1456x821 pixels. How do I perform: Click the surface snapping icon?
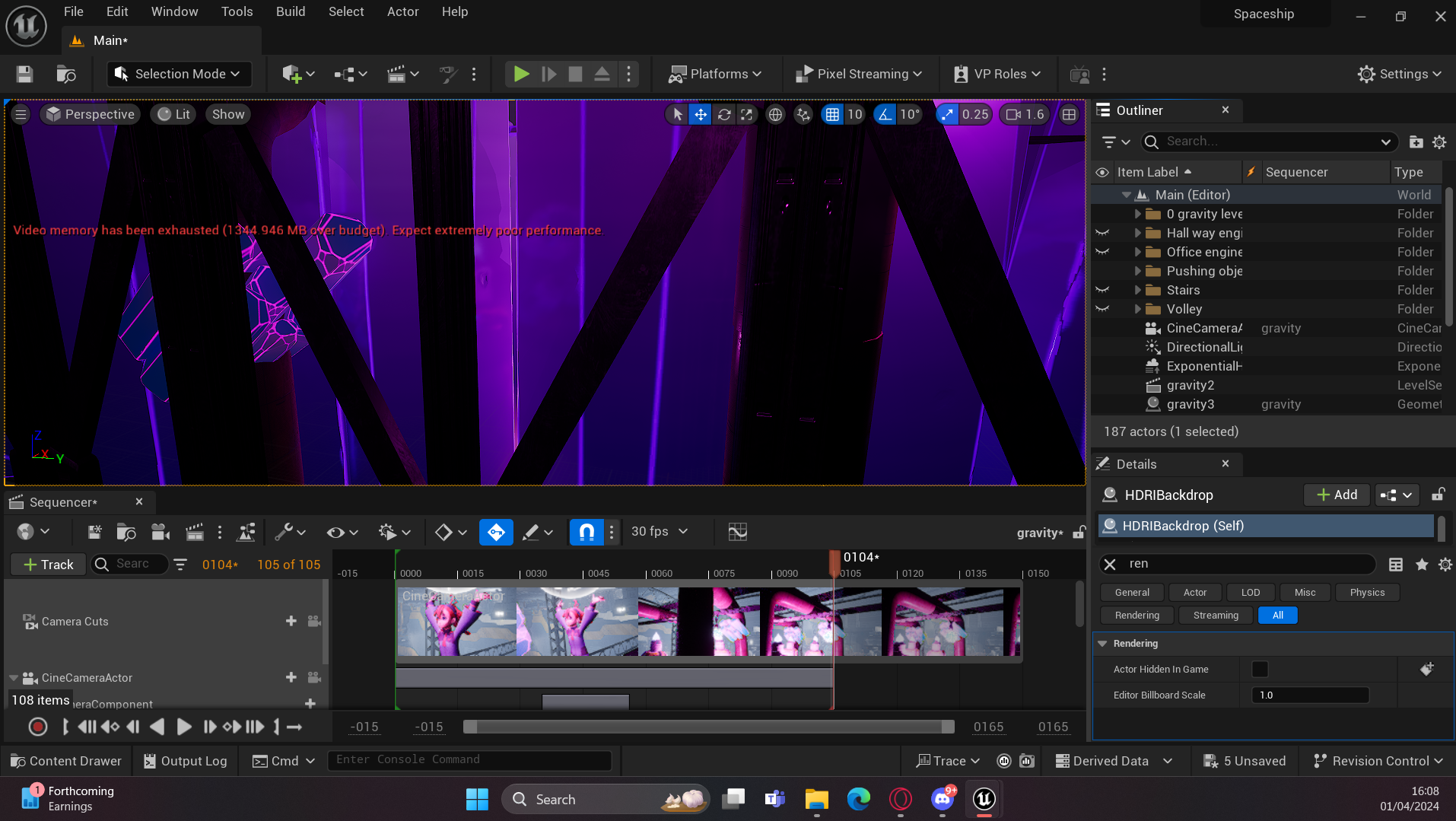[x=803, y=114]
